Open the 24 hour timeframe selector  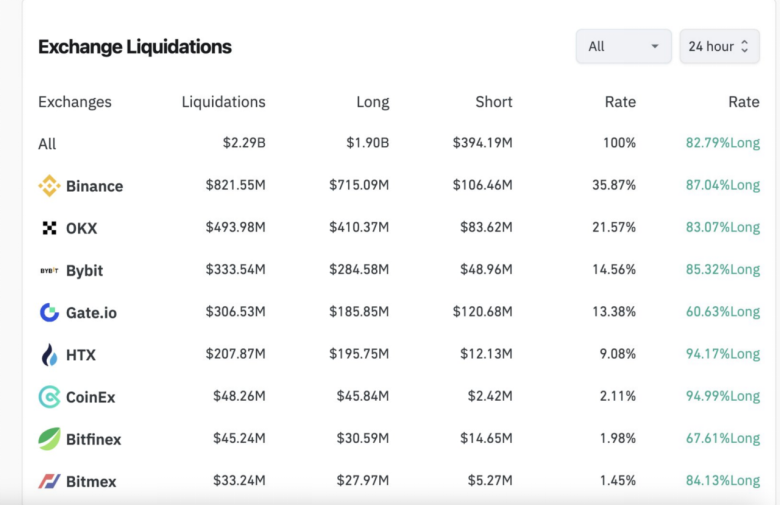click(x=719, y=47)
